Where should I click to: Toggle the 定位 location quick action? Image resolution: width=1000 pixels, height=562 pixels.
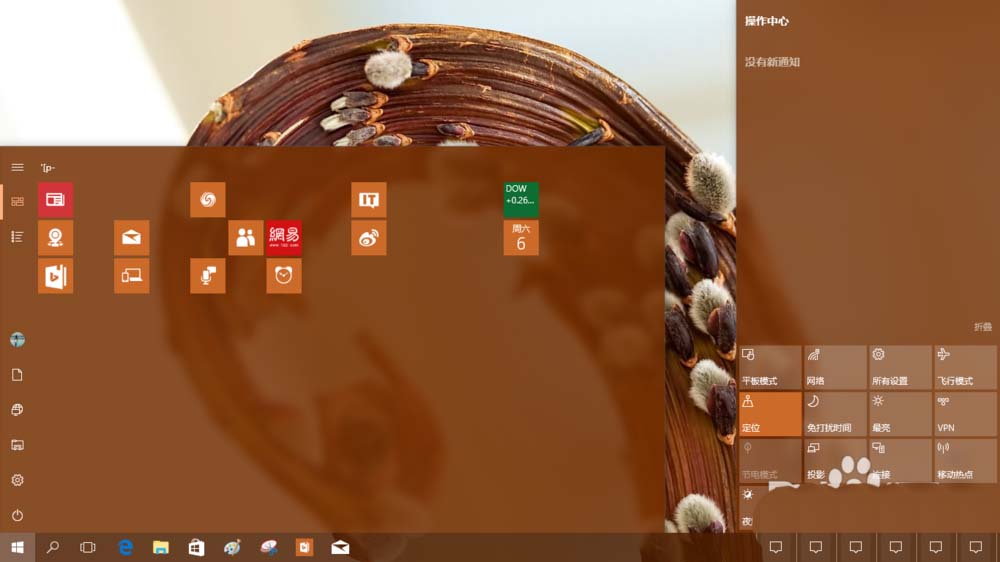click(770, 414)
